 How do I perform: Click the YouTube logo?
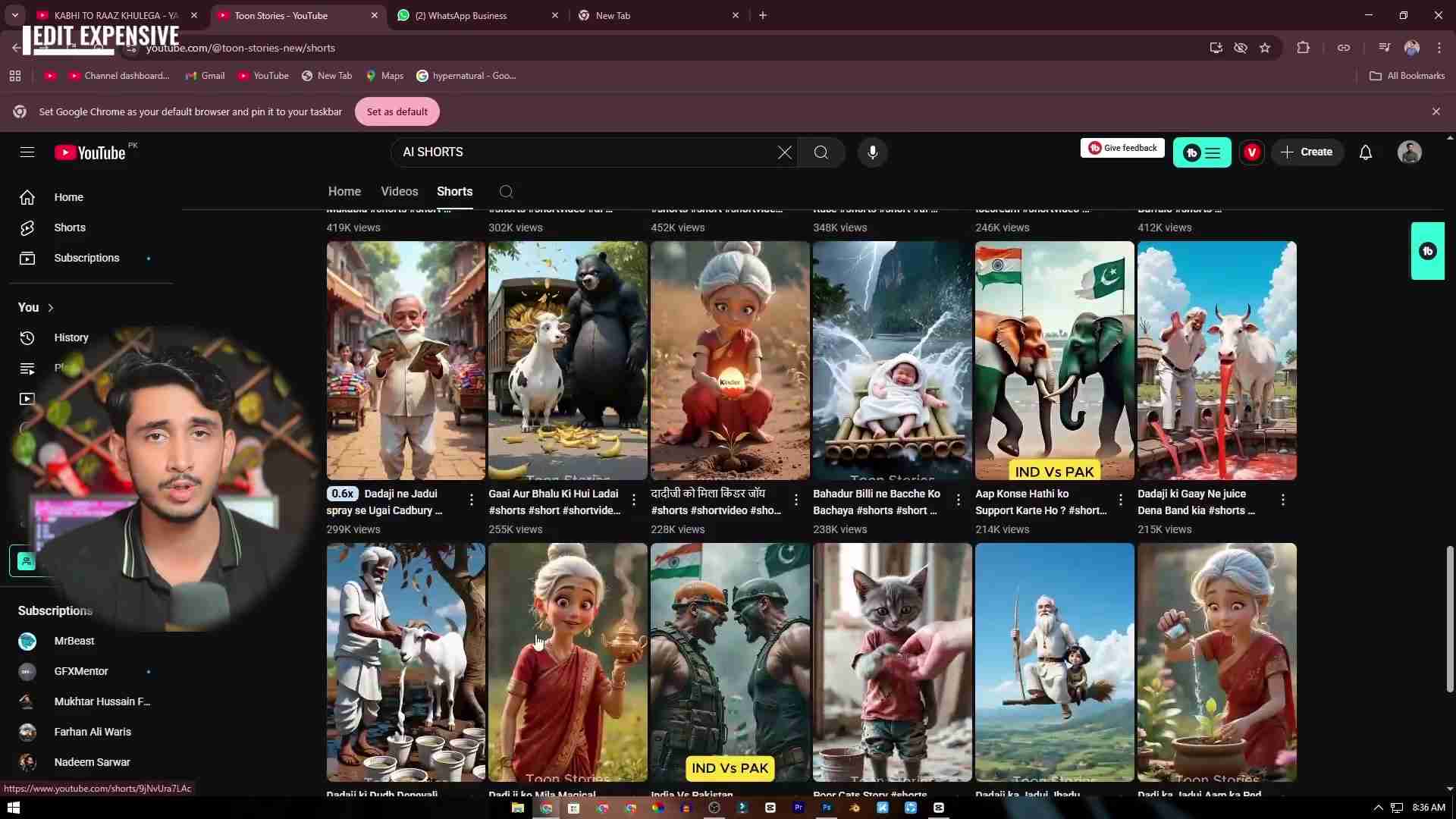coord(90,152)
